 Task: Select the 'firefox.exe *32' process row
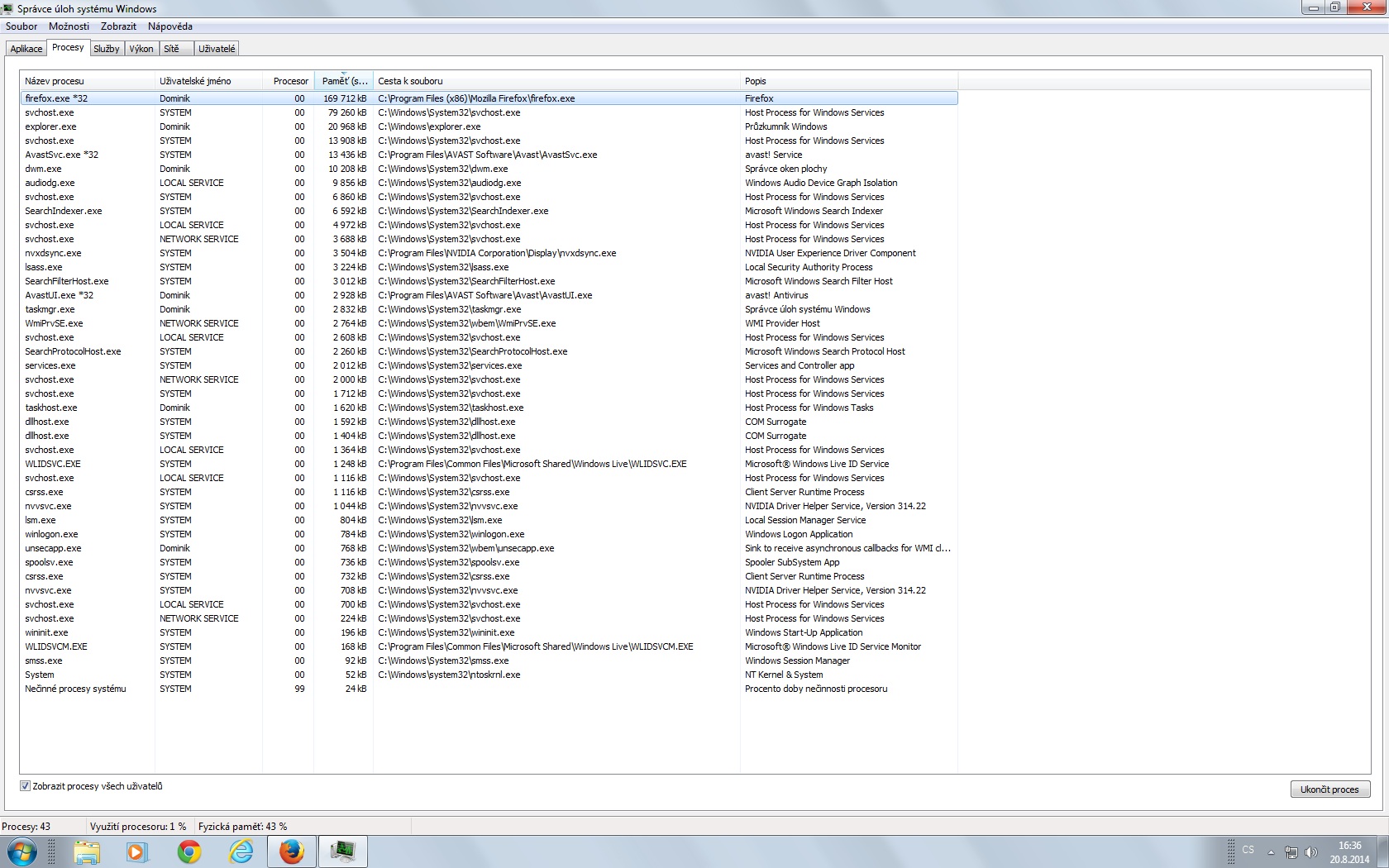point(489,98)
